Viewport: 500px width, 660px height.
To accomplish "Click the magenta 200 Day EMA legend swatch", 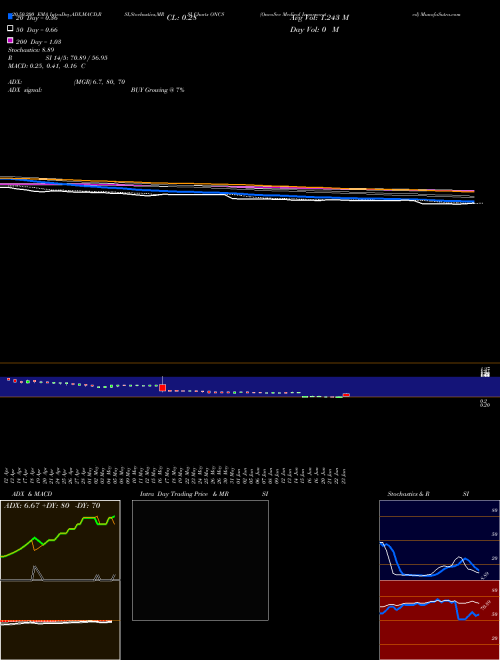I will pyautogui.click(x=10, y=40).
